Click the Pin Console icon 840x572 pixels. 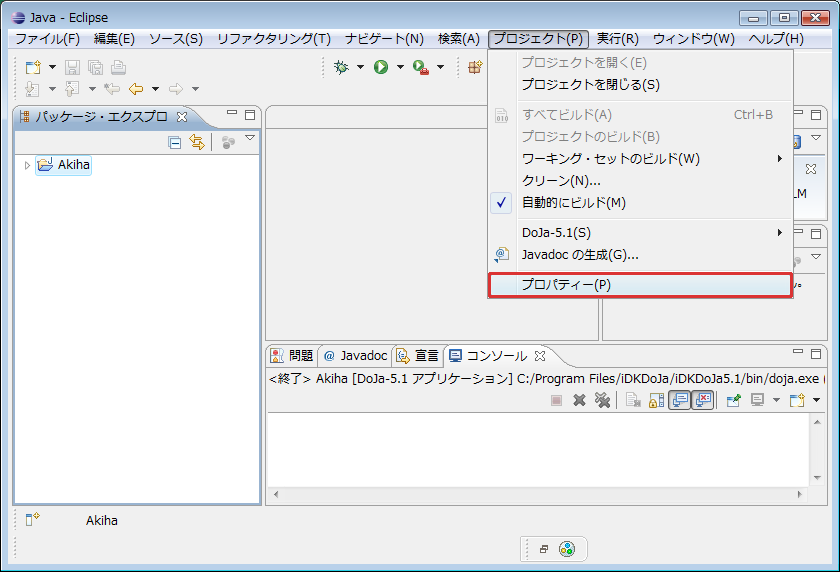point(733,400)
